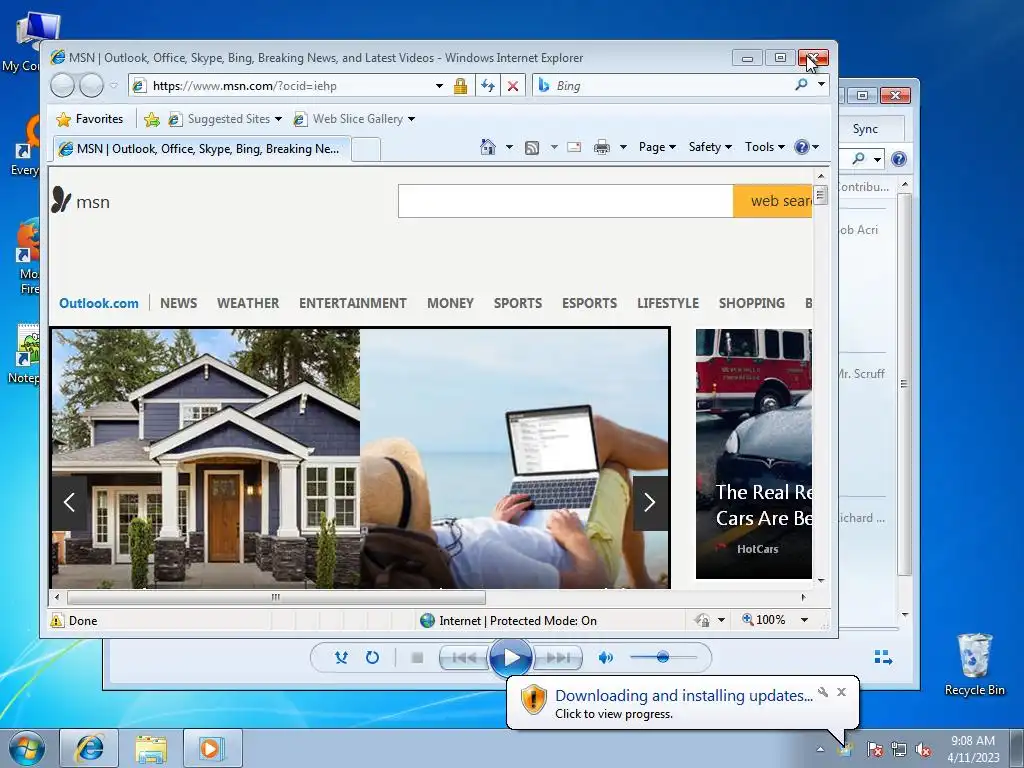Toggle repeat in Media Player controls
1024x768 pixels.
click(x=372, y=658)
